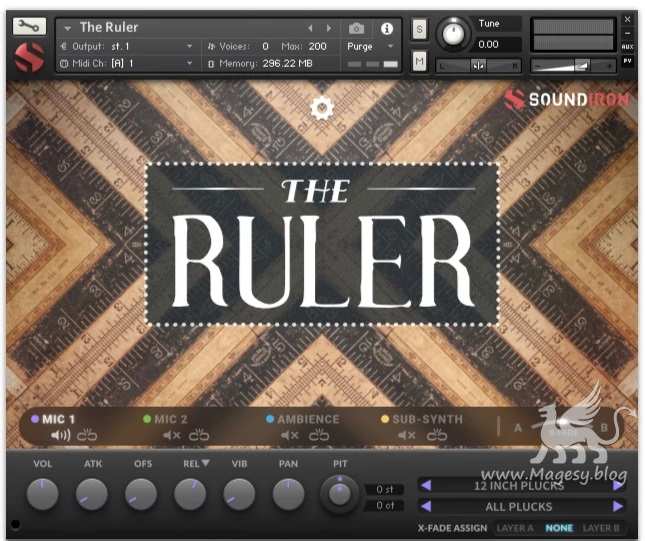The height and width of the screenshot is (541, 645).
Task: Open the REL dropdown arrow
Action: [205, 463]
